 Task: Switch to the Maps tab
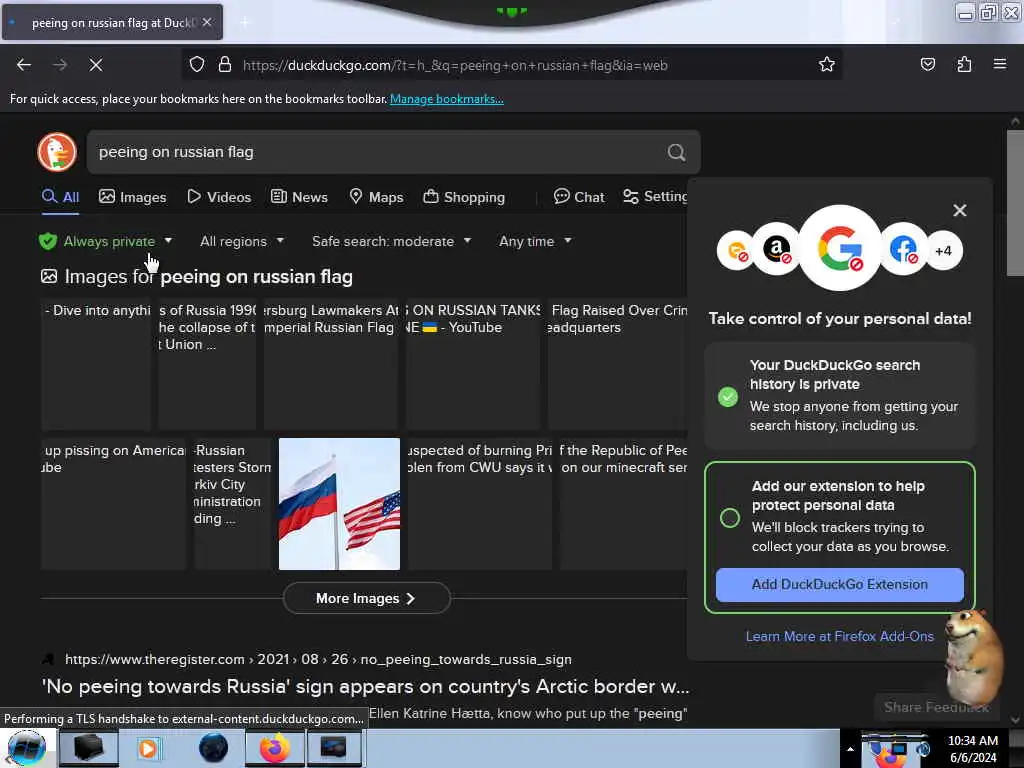[x=376, y=197]
